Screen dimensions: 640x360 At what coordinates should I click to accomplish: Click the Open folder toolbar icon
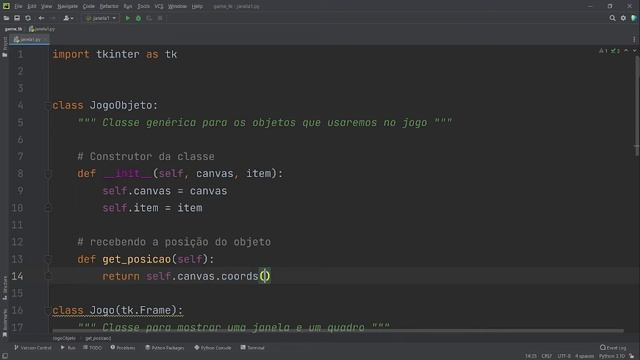pos(6,18)
